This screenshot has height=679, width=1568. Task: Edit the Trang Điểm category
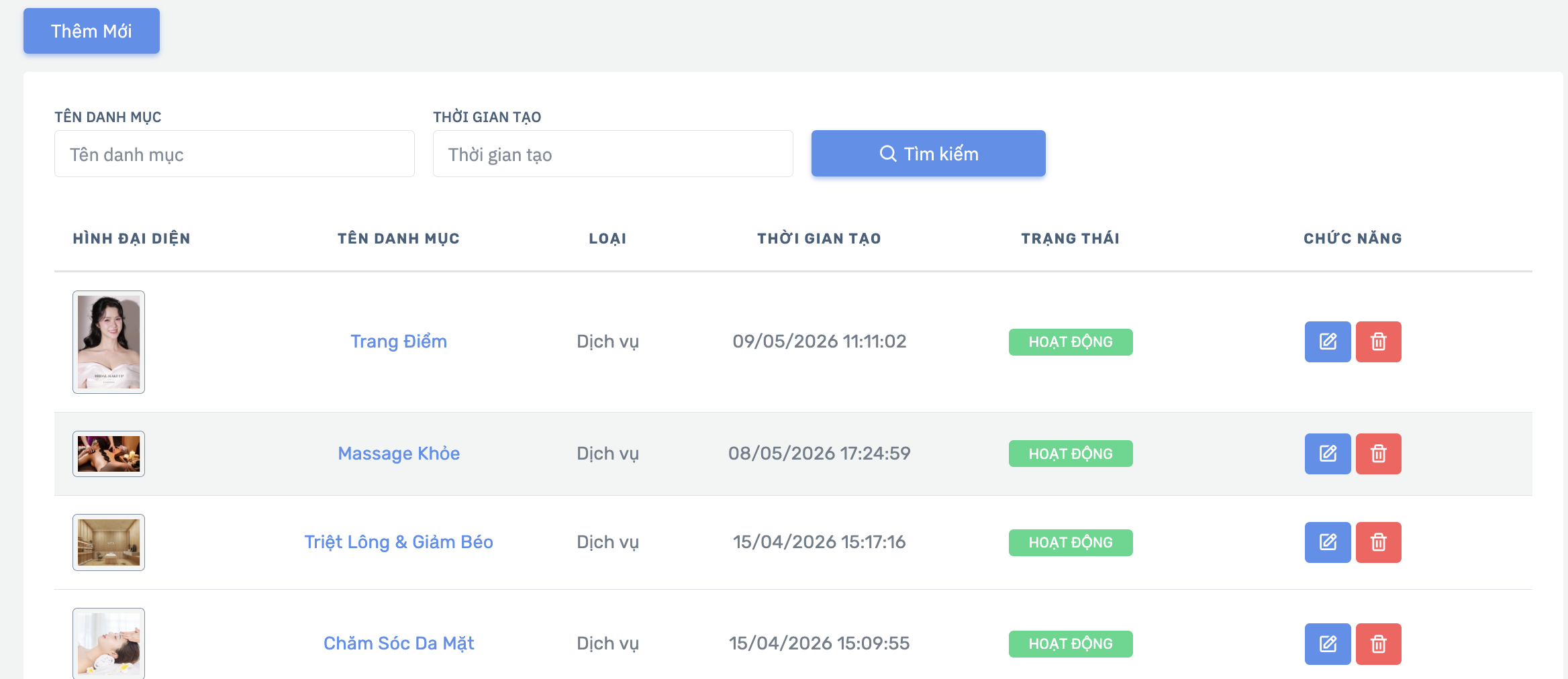click(1328, 342)
